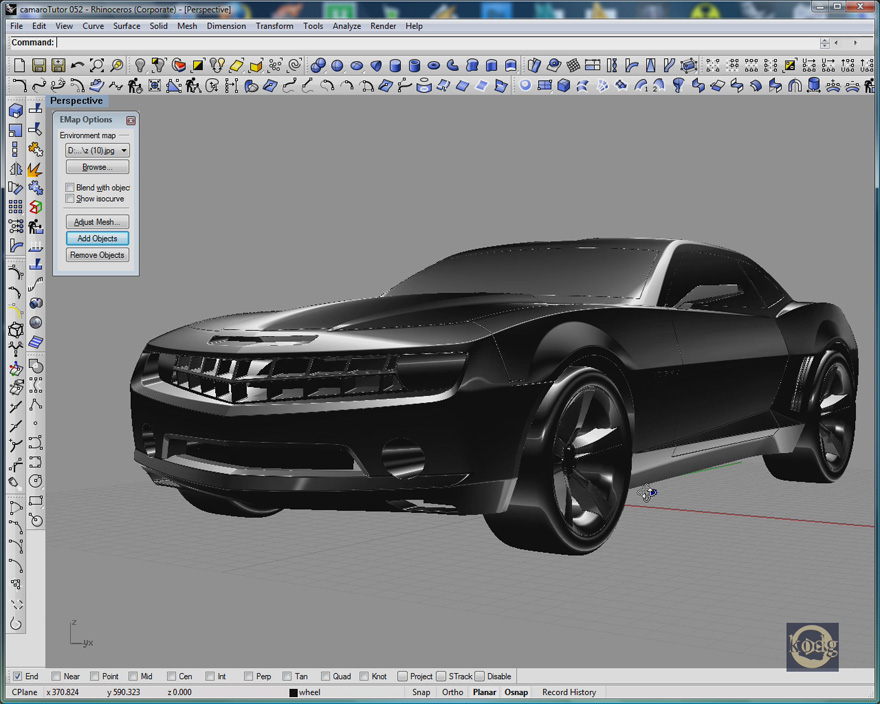This screenshot has height=704, width=880.
Task: Click the Add Objects button
Action: click(x=98, y=238)
